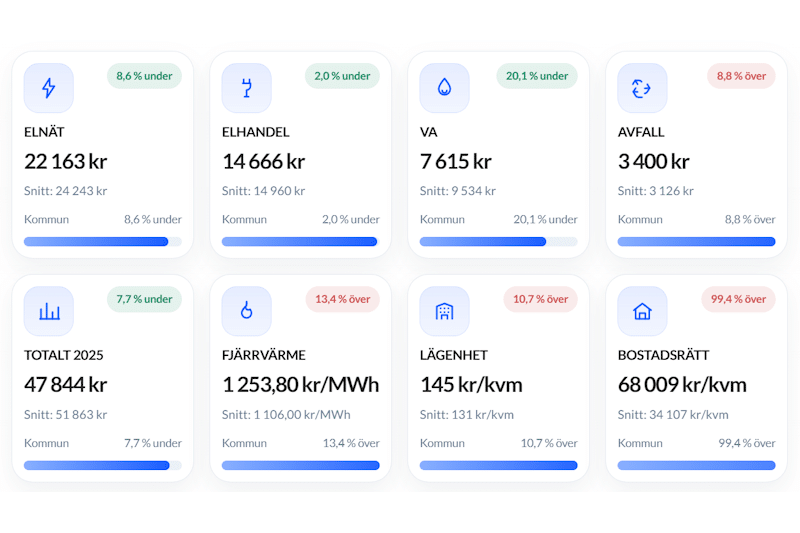This screenshot has width=800, height=533.
Task: Click the flame icon on FJÄRRVÄRME card
Action: [246, 311]
